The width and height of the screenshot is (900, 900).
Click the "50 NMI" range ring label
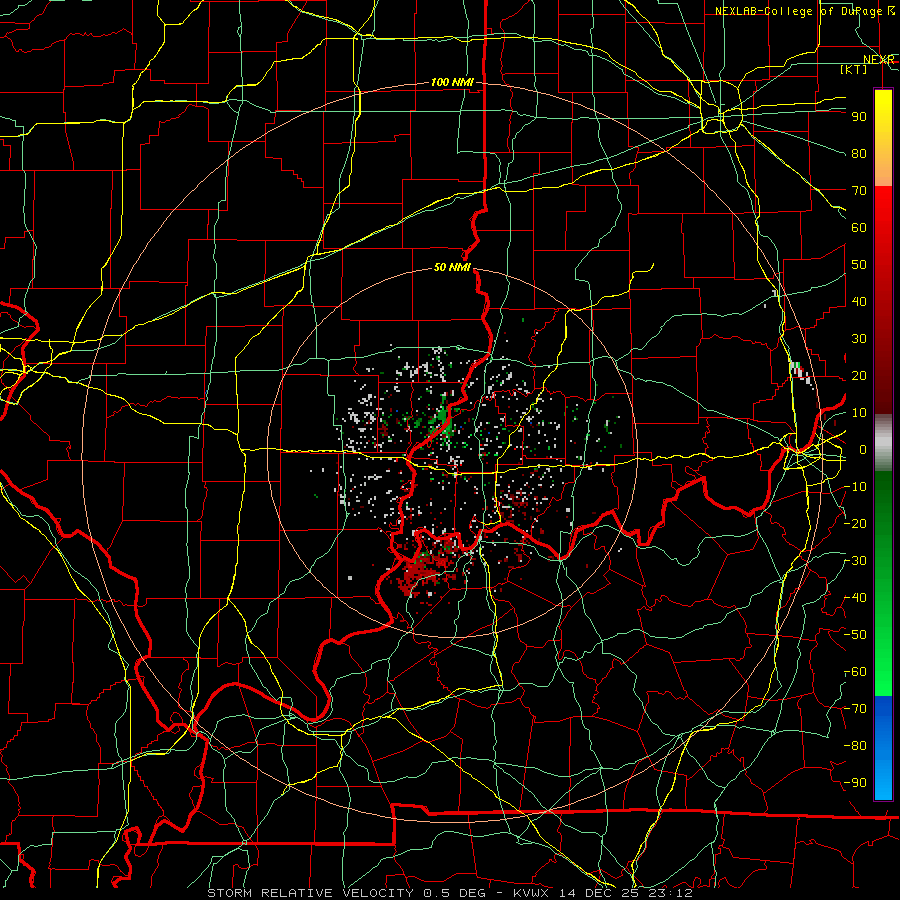452,267
